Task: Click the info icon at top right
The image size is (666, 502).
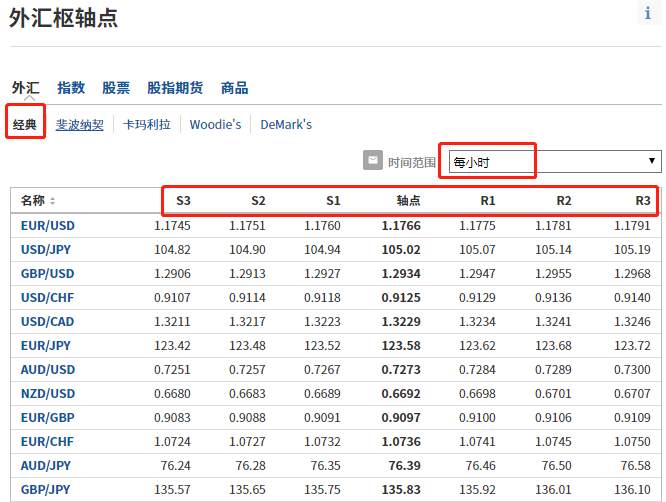Action: pyautogui.click(x=648, y=13)
